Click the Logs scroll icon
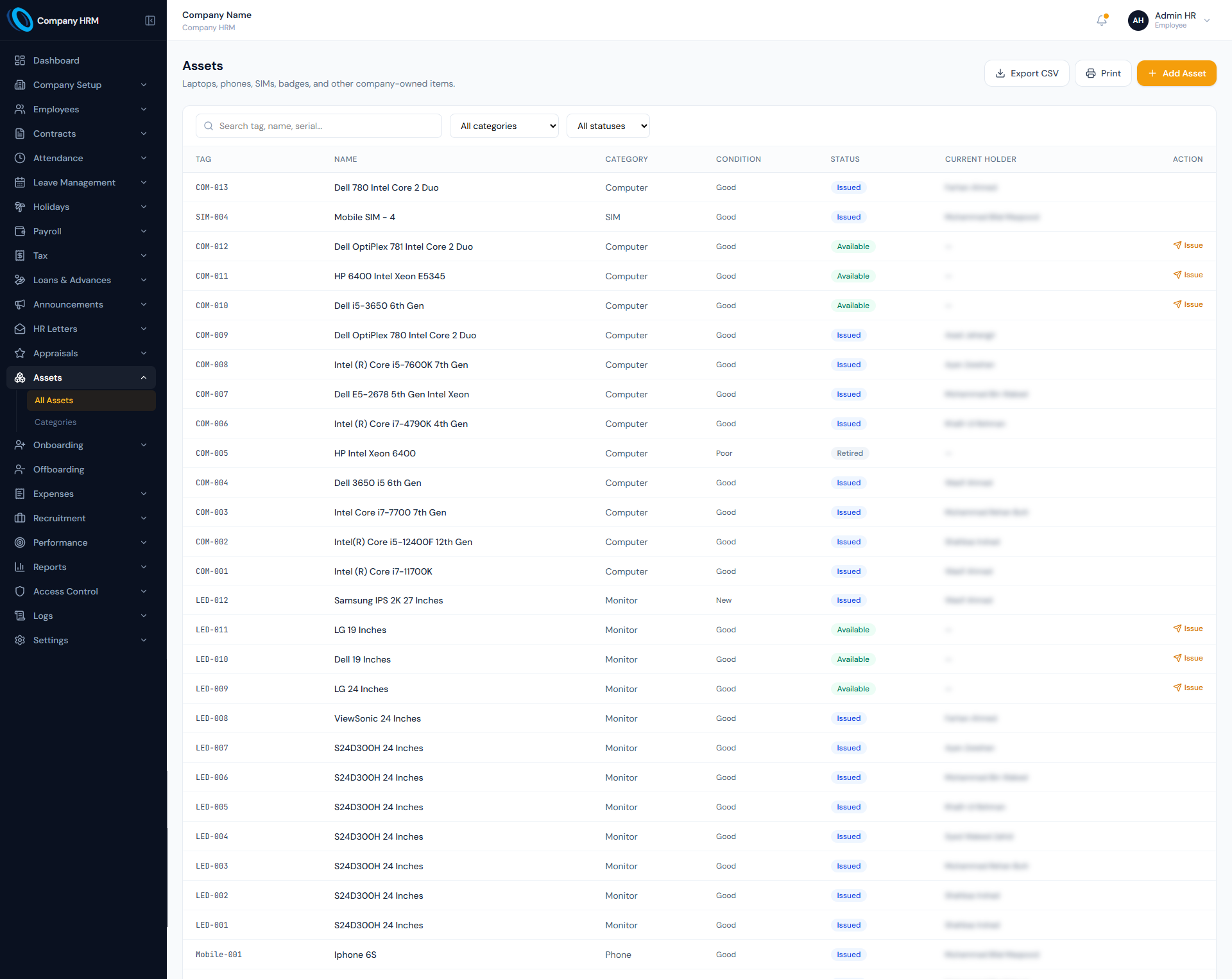This screenshot has width=1232, height=979. (20, 616)
